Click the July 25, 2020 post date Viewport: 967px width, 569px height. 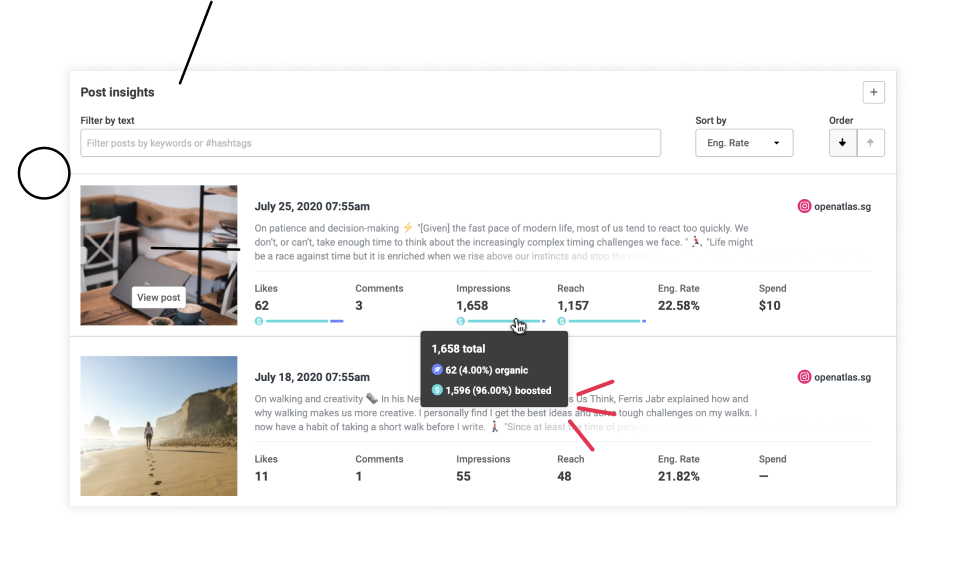(x=312, y=207)
